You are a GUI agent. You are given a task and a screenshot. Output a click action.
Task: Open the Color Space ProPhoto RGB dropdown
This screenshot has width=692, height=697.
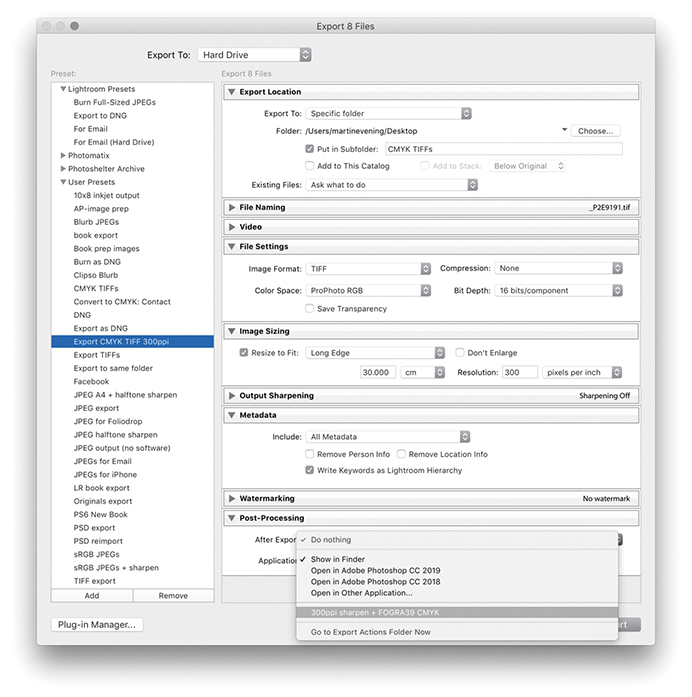click(x=368, y=291)
